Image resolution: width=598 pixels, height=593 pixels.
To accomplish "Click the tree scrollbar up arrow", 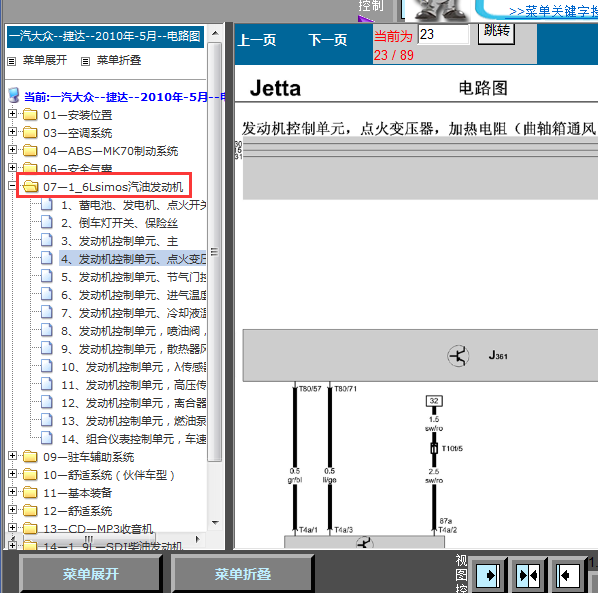I will pos(215,34).
